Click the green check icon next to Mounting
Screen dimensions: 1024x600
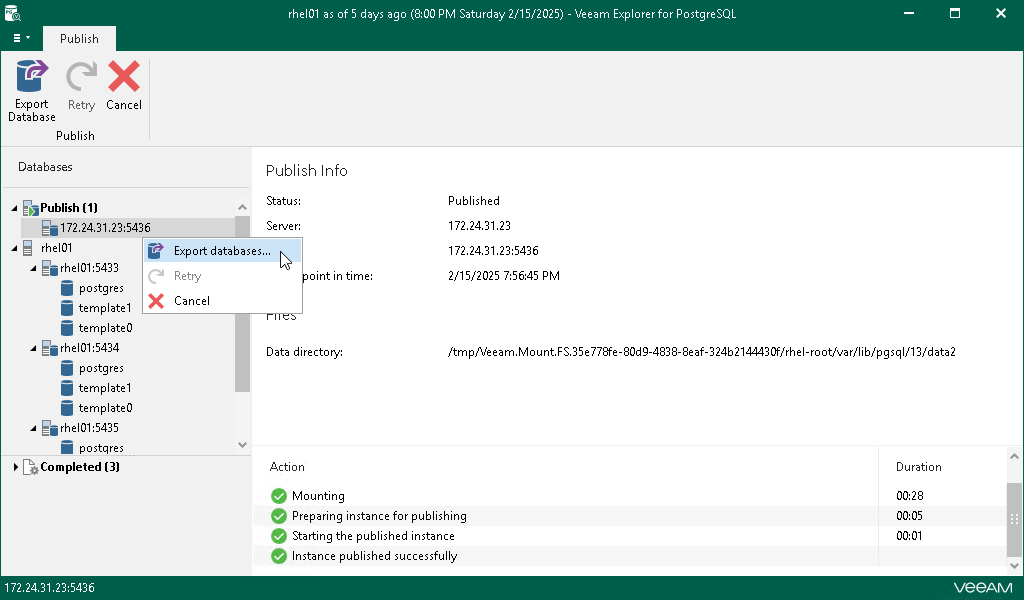278,496
